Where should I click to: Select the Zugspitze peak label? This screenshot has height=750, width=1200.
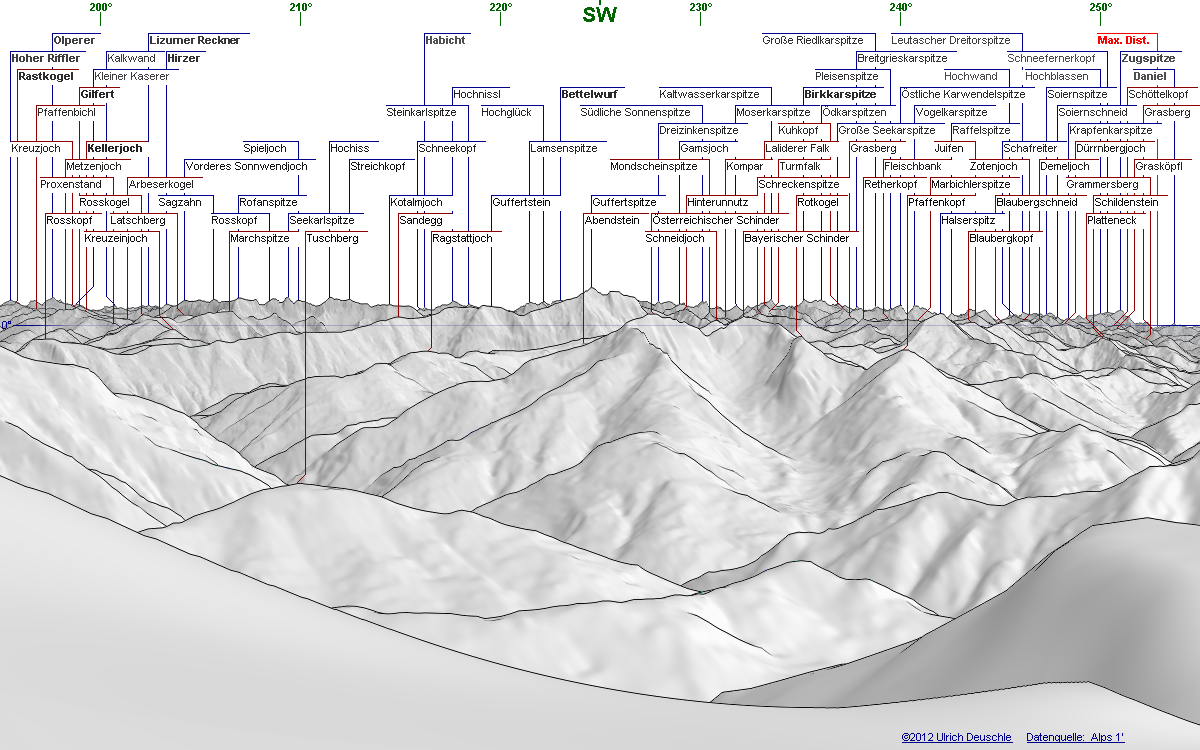[x=1148, y=58]
